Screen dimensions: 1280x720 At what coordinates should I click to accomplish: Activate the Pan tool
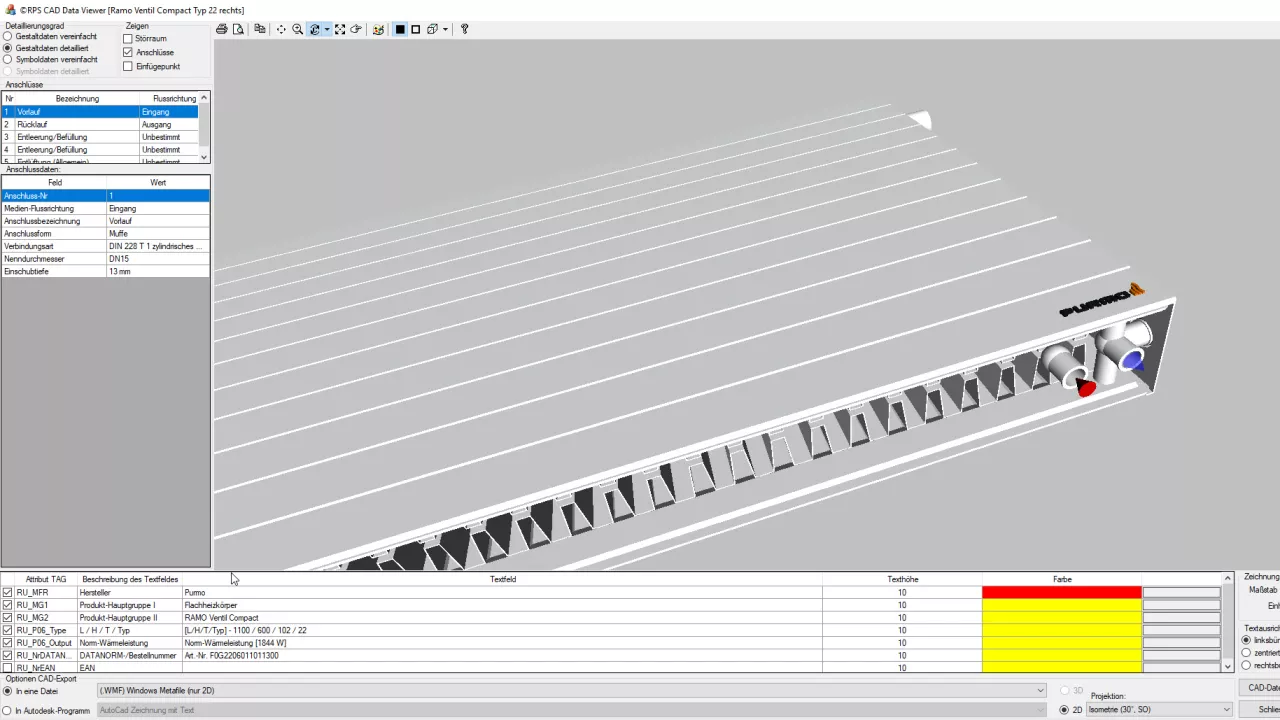281,29
